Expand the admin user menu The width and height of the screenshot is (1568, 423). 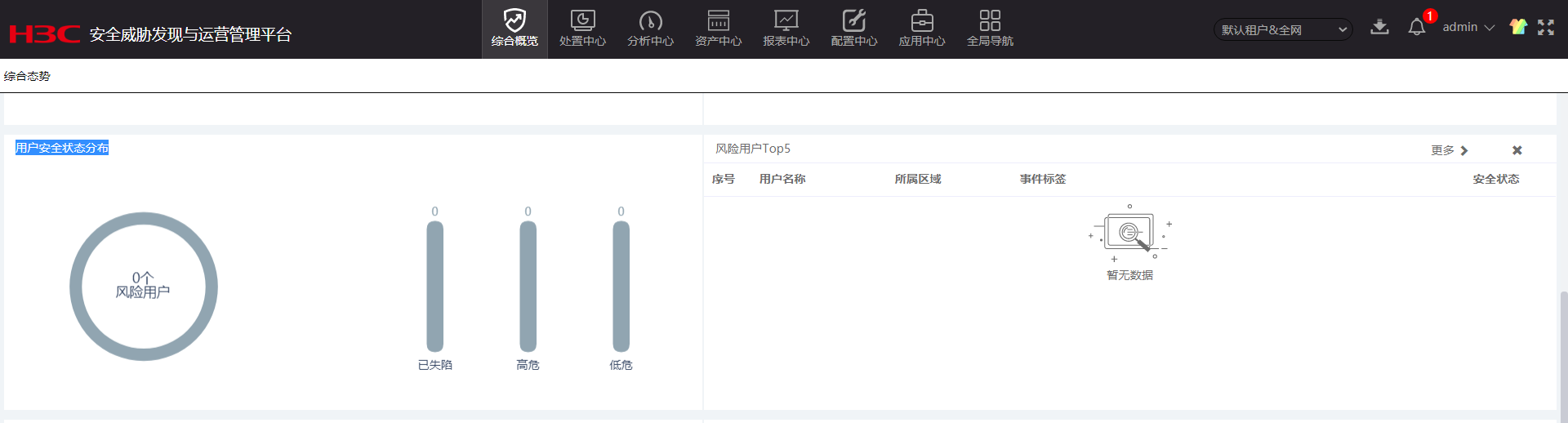1468,27
